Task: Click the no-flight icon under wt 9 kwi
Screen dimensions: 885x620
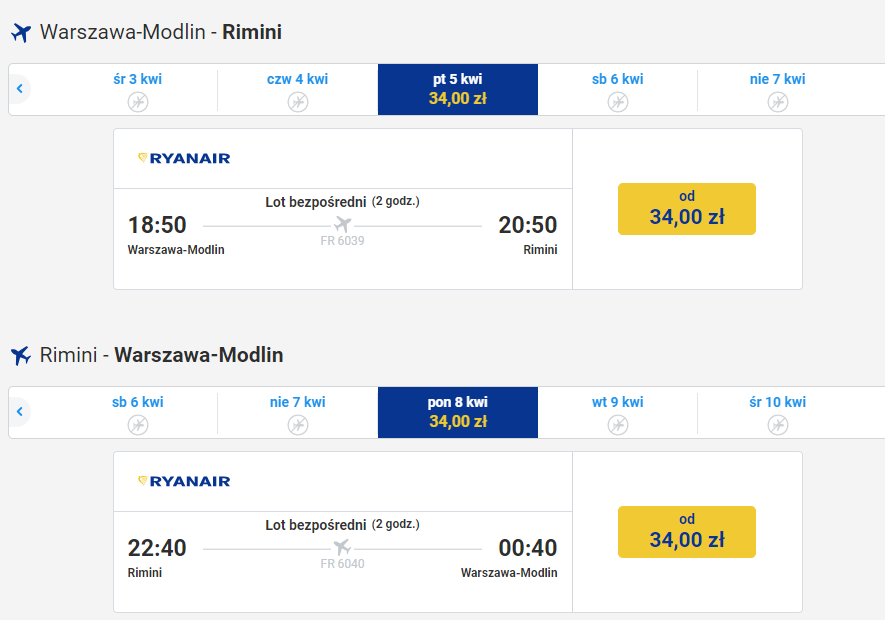Action: 618,425
